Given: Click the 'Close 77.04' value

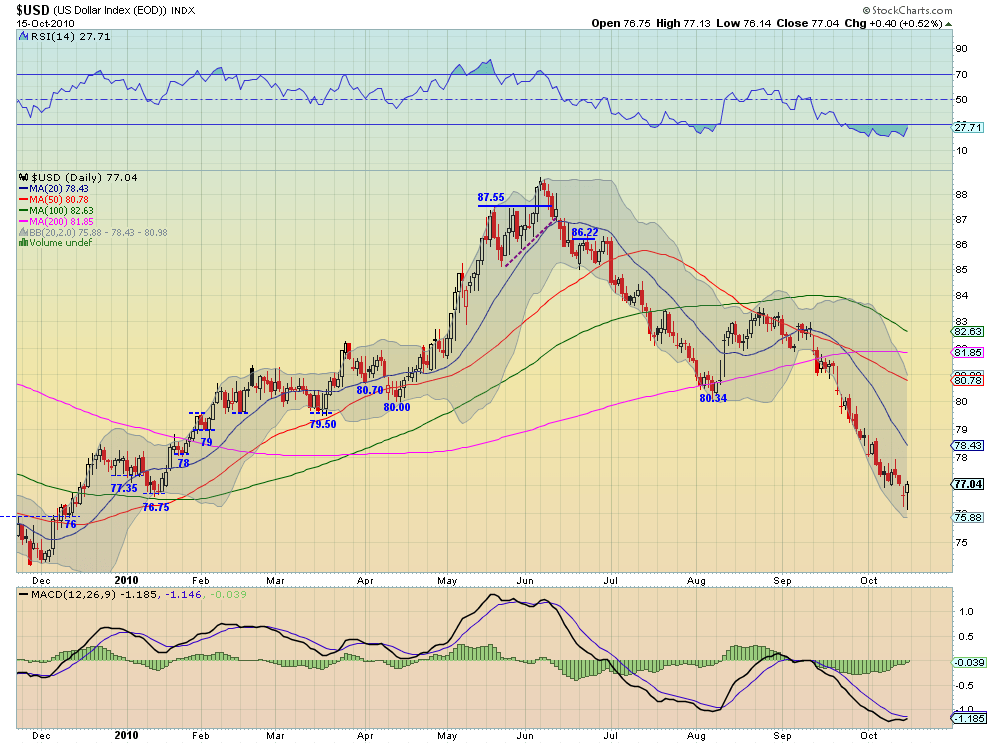Looking at the screenshot, I should click(808, 23).
